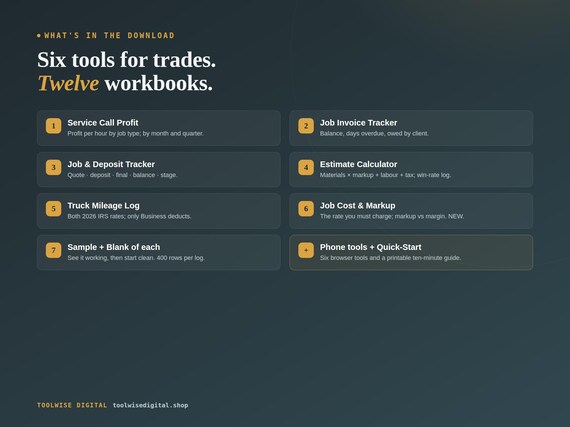Click 'The rate you must charge' description
Screen dimensions: 570x427
(392, 216)
